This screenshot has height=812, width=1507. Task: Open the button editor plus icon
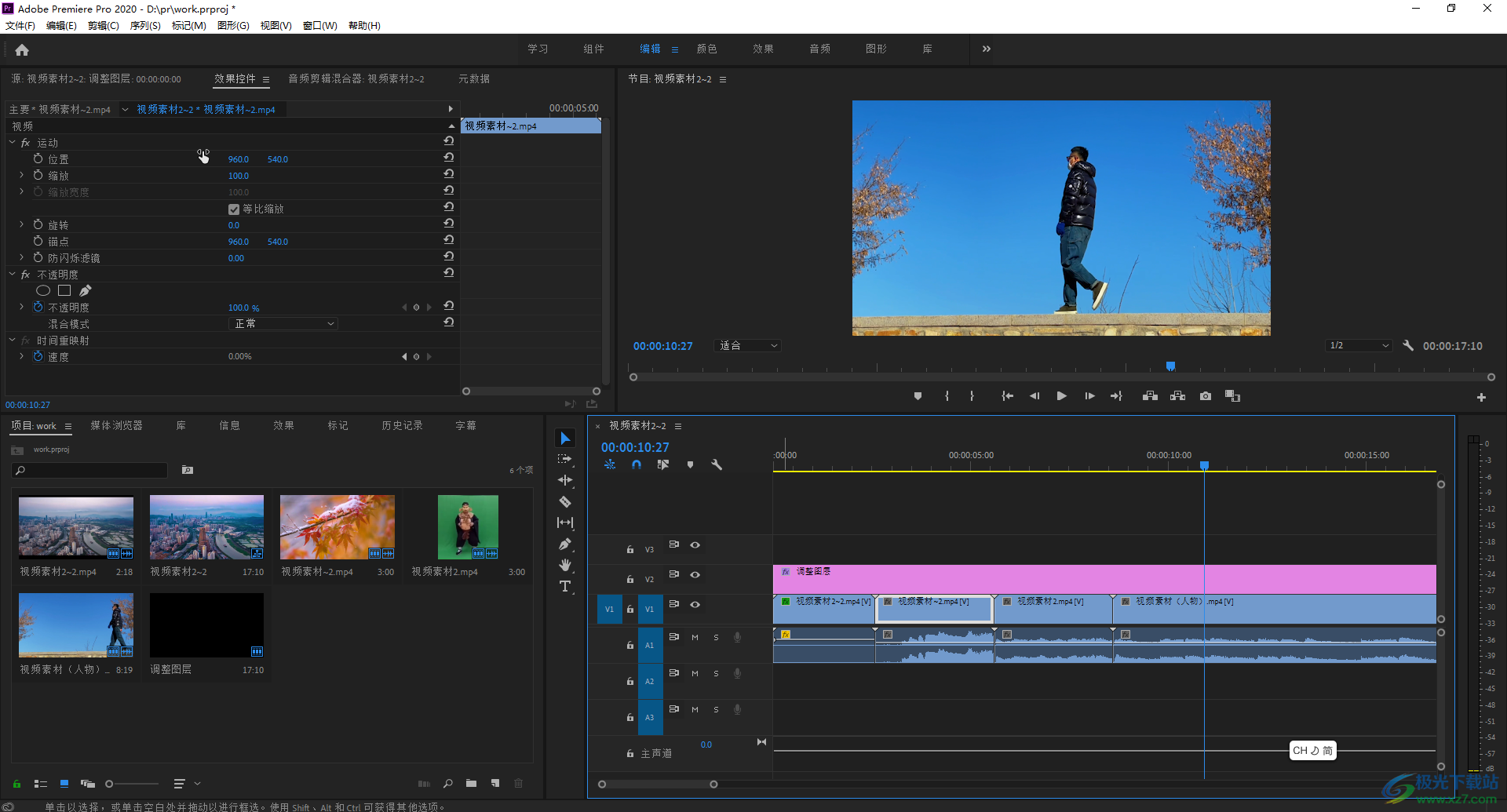1481,398
